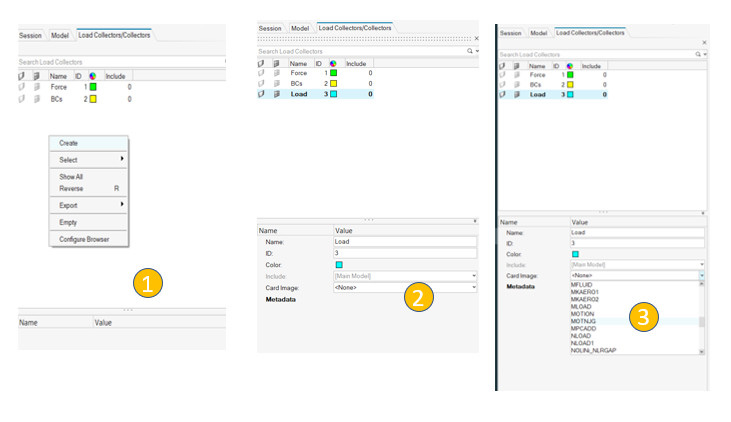
Task: Collapse Card Image dropdown in right panel
Action: pyautogui.click(x=702, y=276)
